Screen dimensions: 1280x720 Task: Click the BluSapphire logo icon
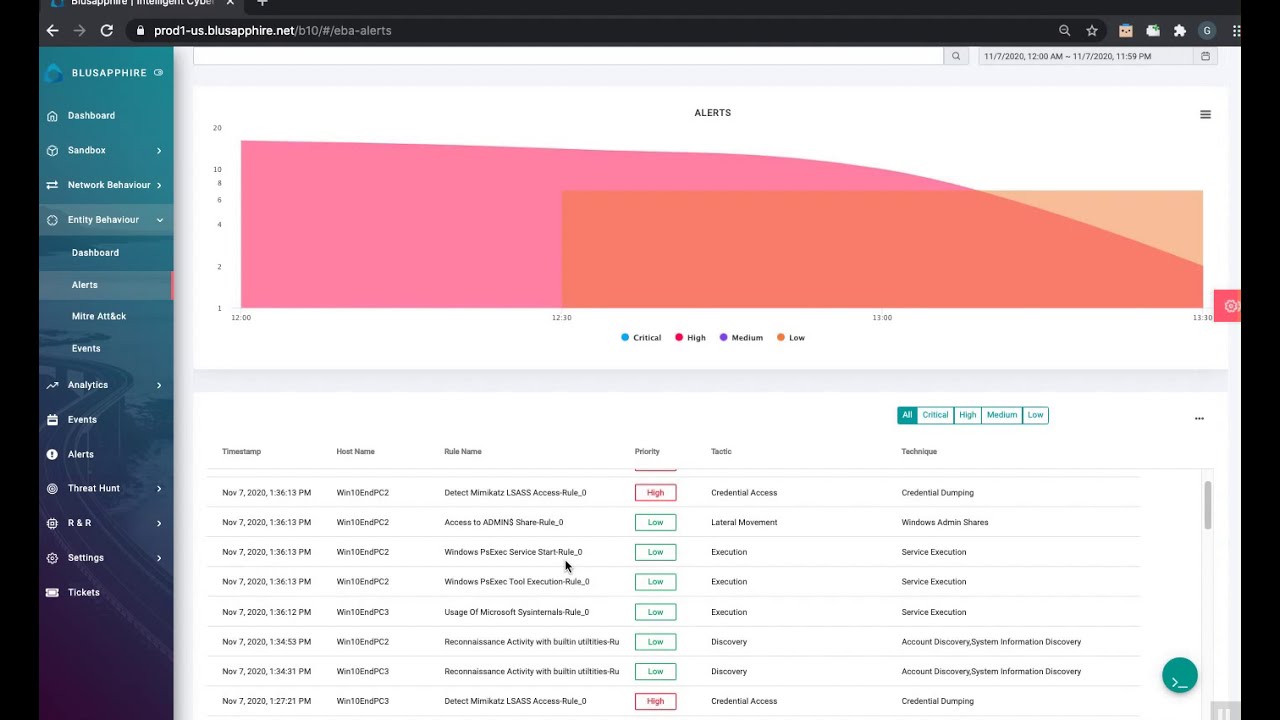(54, 73)
